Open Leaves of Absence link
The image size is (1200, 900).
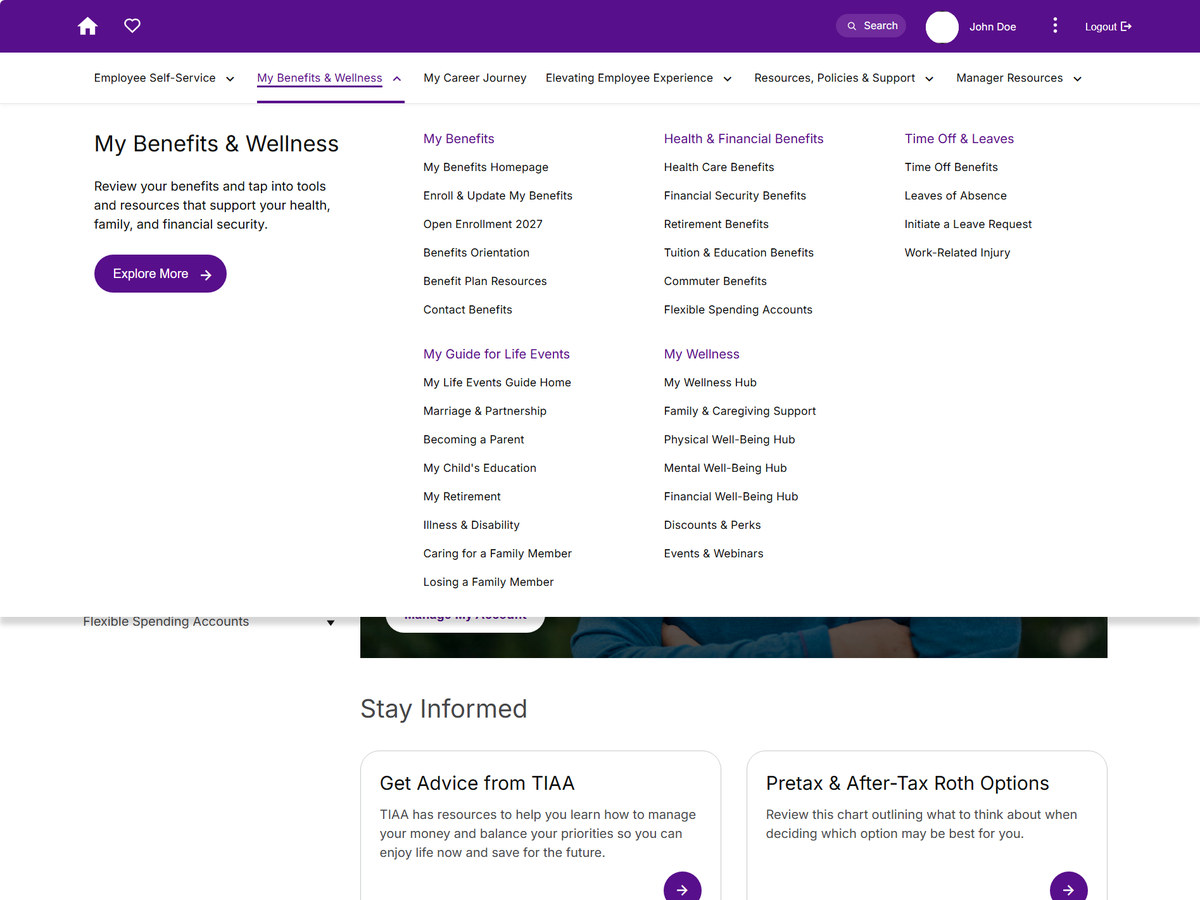[956, 196]
